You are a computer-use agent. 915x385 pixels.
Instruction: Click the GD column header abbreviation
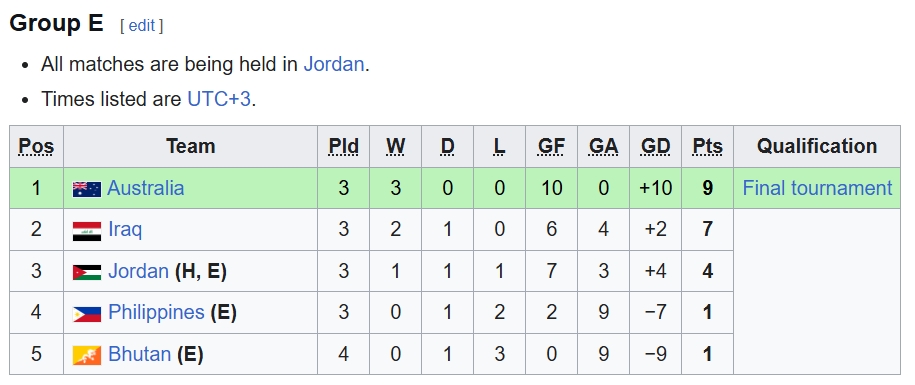pos(655,146)
